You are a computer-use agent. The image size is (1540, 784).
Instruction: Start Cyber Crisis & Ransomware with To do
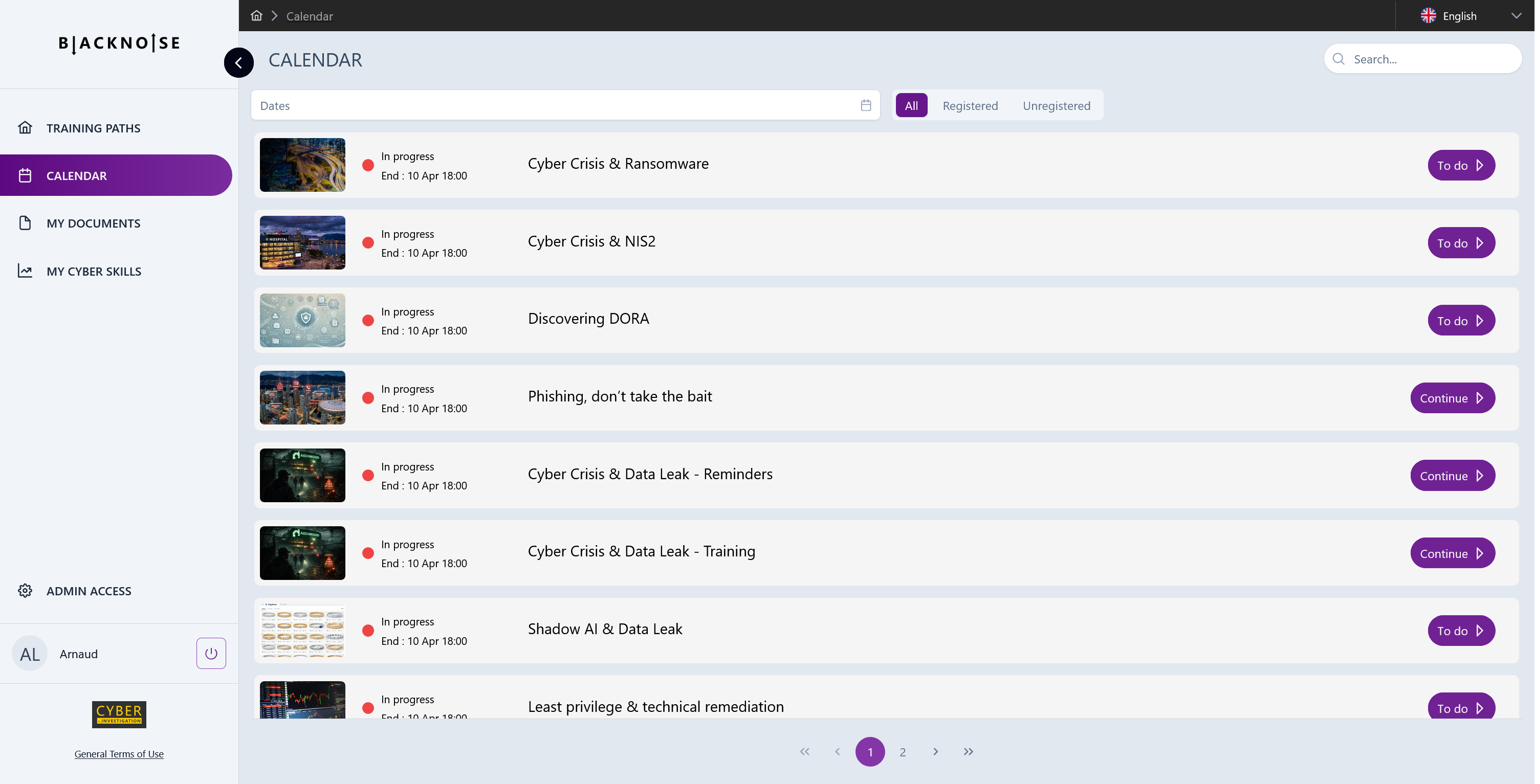coord(1461,165)
